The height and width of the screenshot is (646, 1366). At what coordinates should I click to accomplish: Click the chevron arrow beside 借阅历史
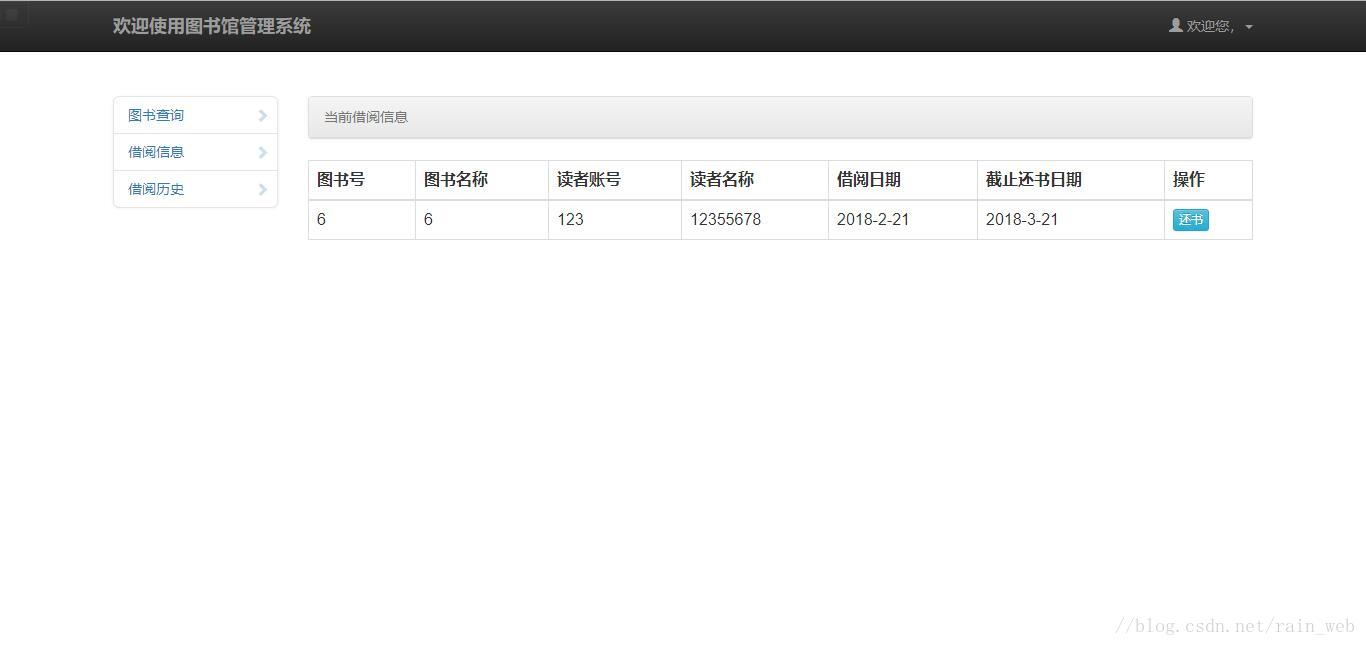pos(263,189)
